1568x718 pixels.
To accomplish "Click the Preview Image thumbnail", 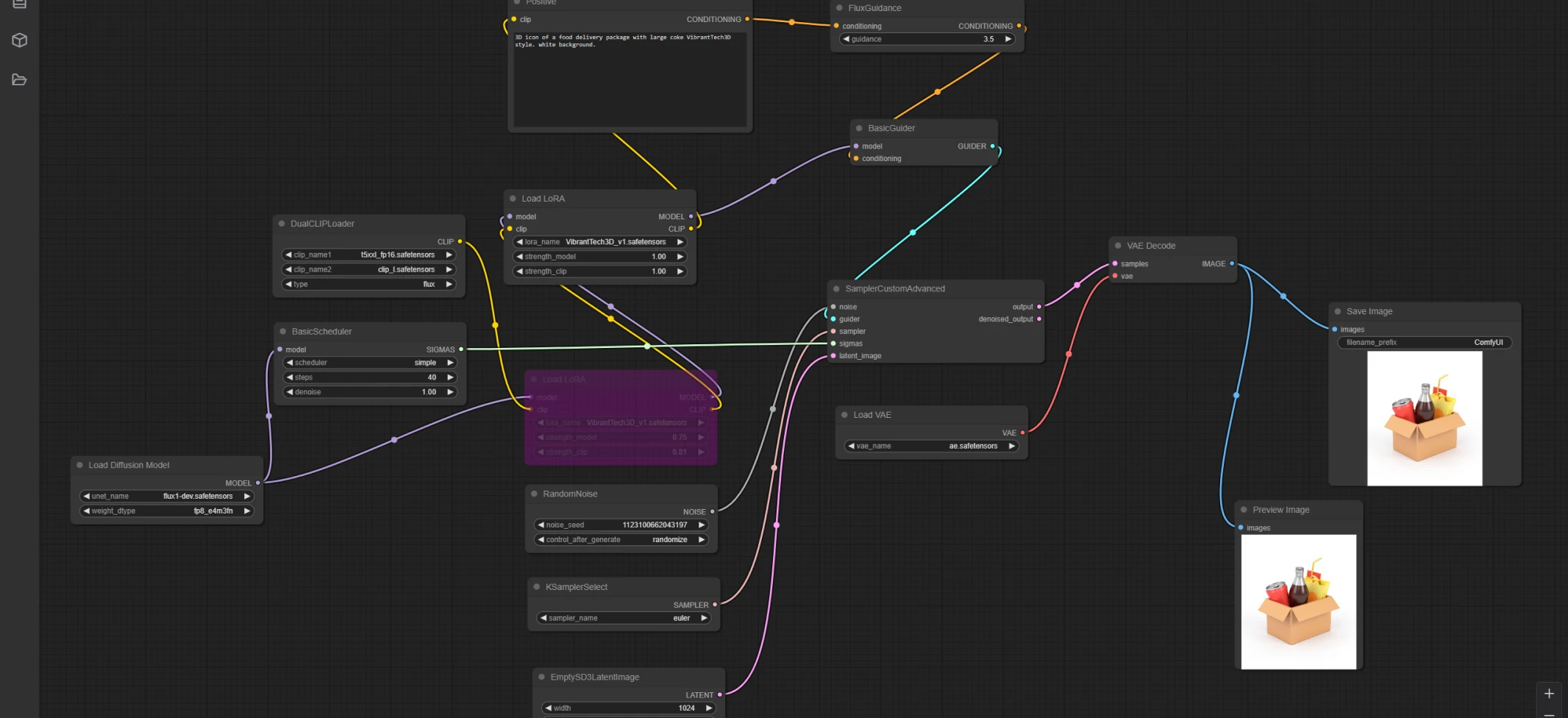I will click(x=1299, y=602).
